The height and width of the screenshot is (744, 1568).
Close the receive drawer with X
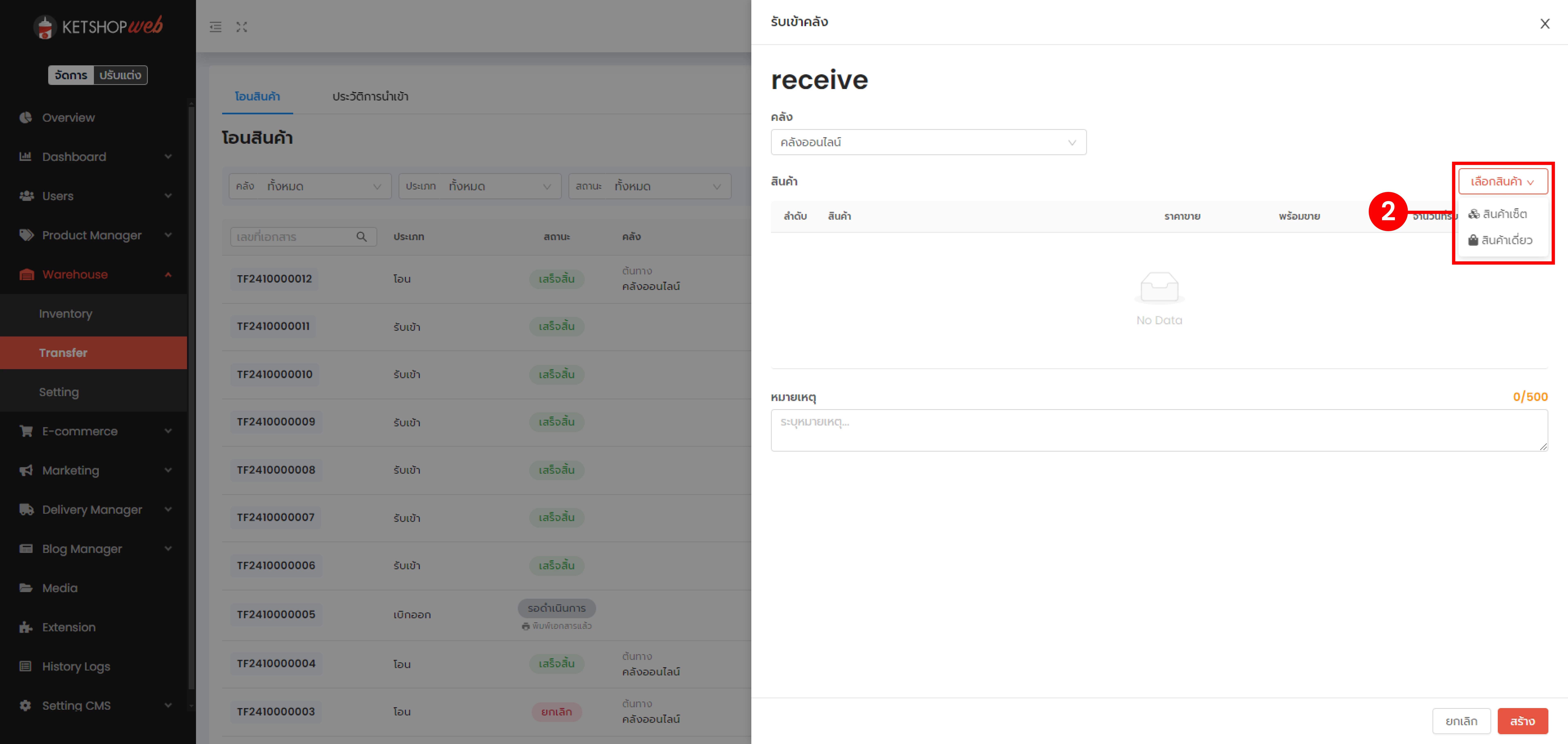pyautogui.click(x=1545, y=24)
